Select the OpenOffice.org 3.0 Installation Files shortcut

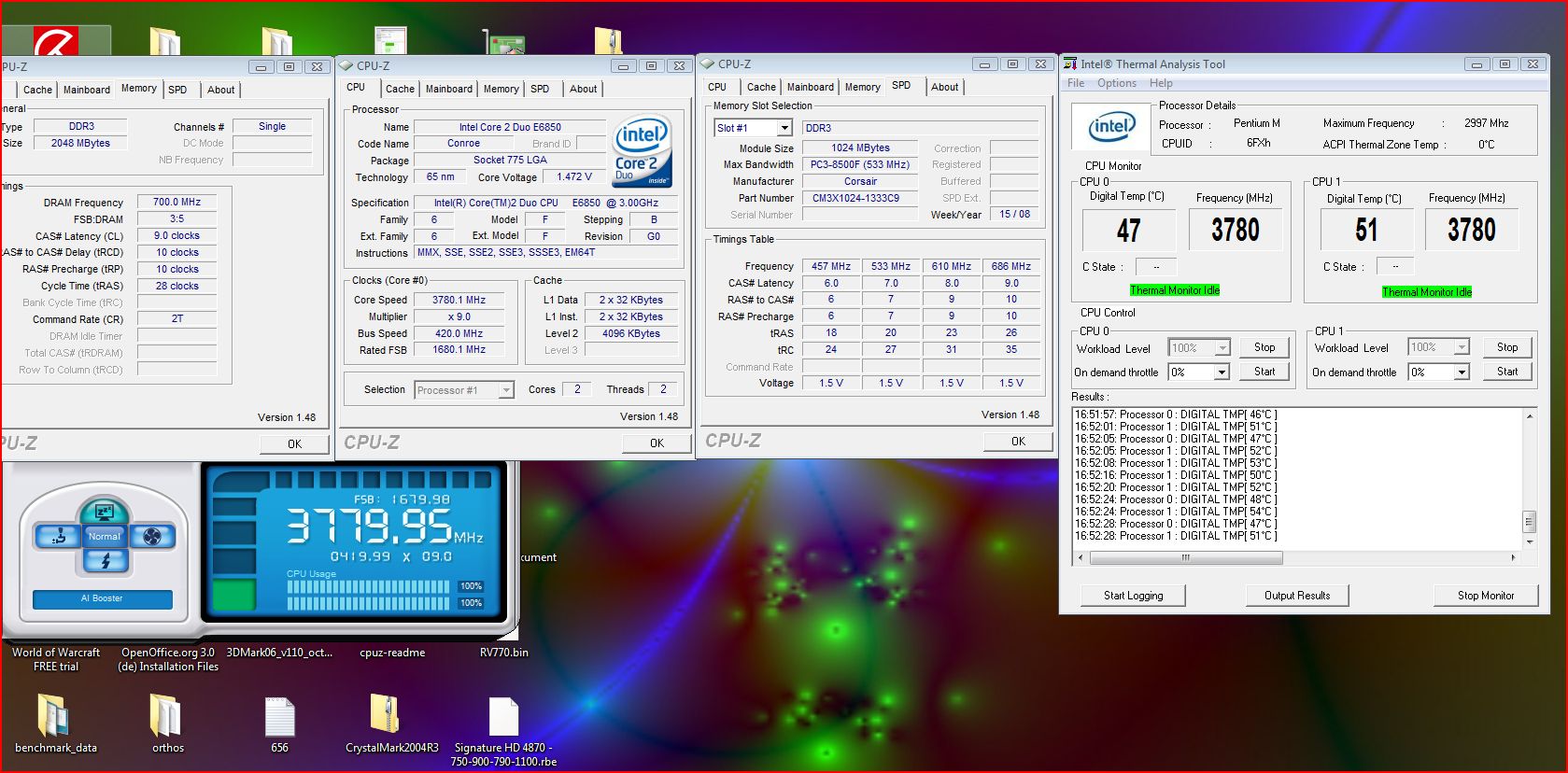pyautogui.click(x=168, y=659)
